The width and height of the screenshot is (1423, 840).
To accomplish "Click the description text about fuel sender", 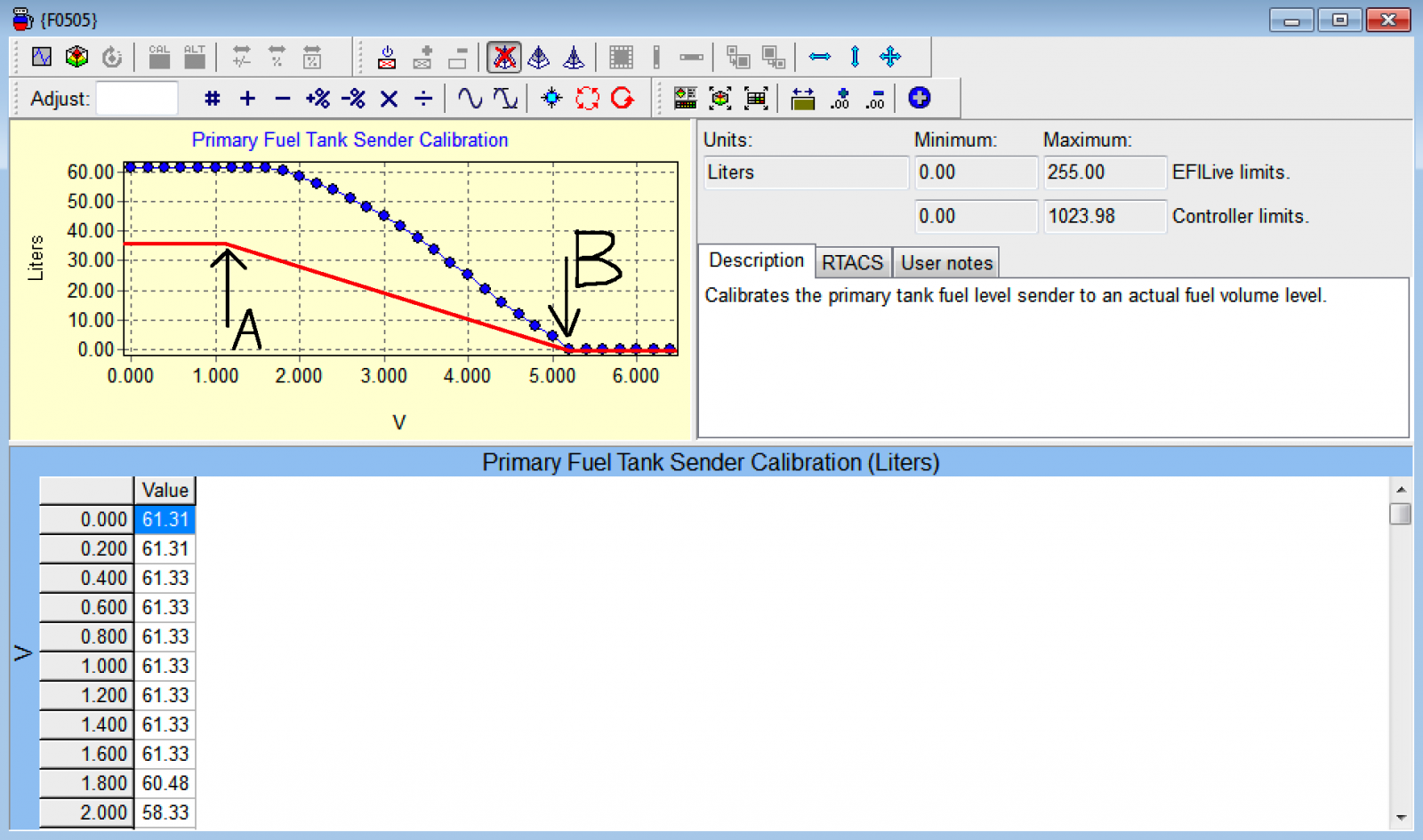I will point(1015,296).
